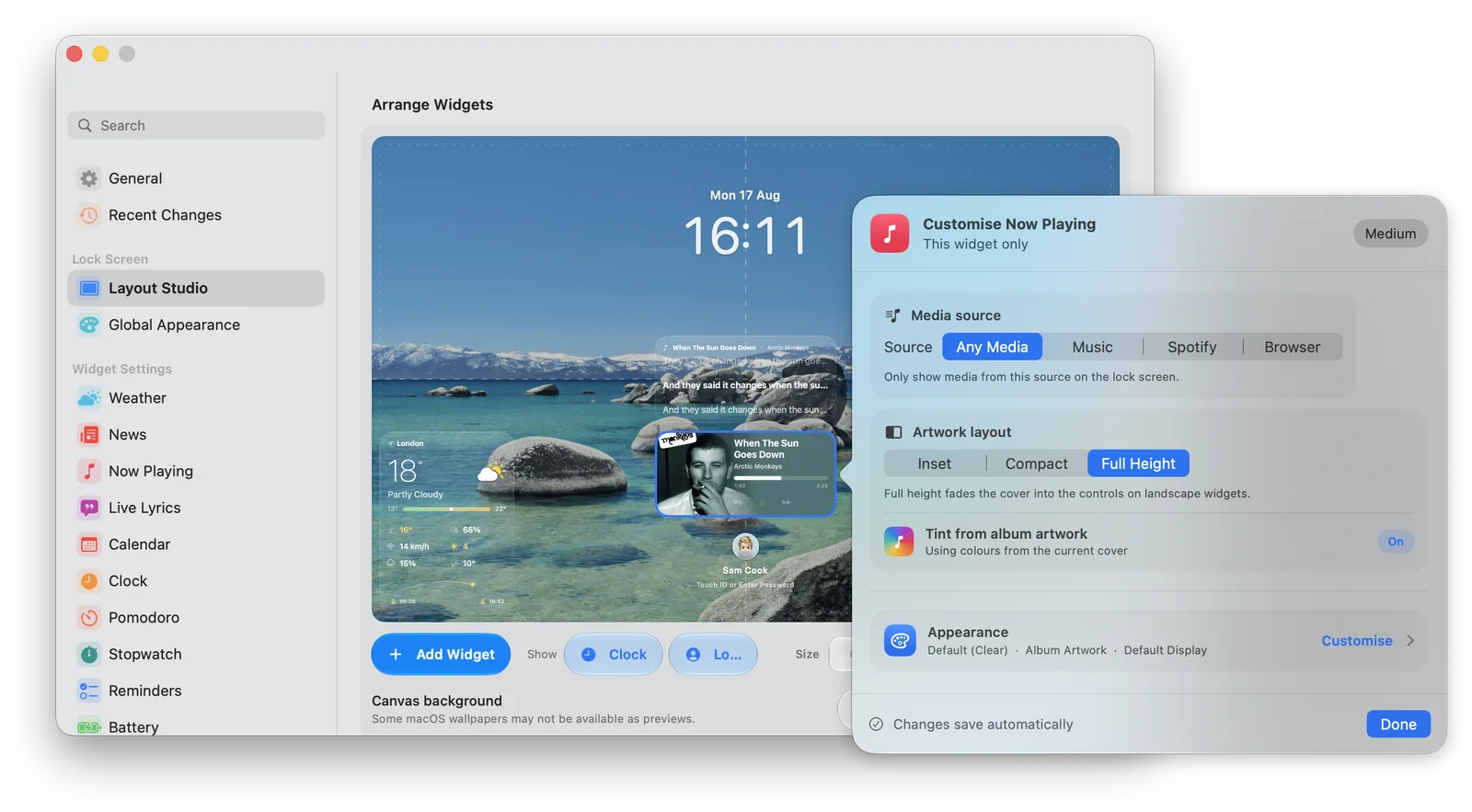Open Reminders widget settings label

tap(145, 691)
